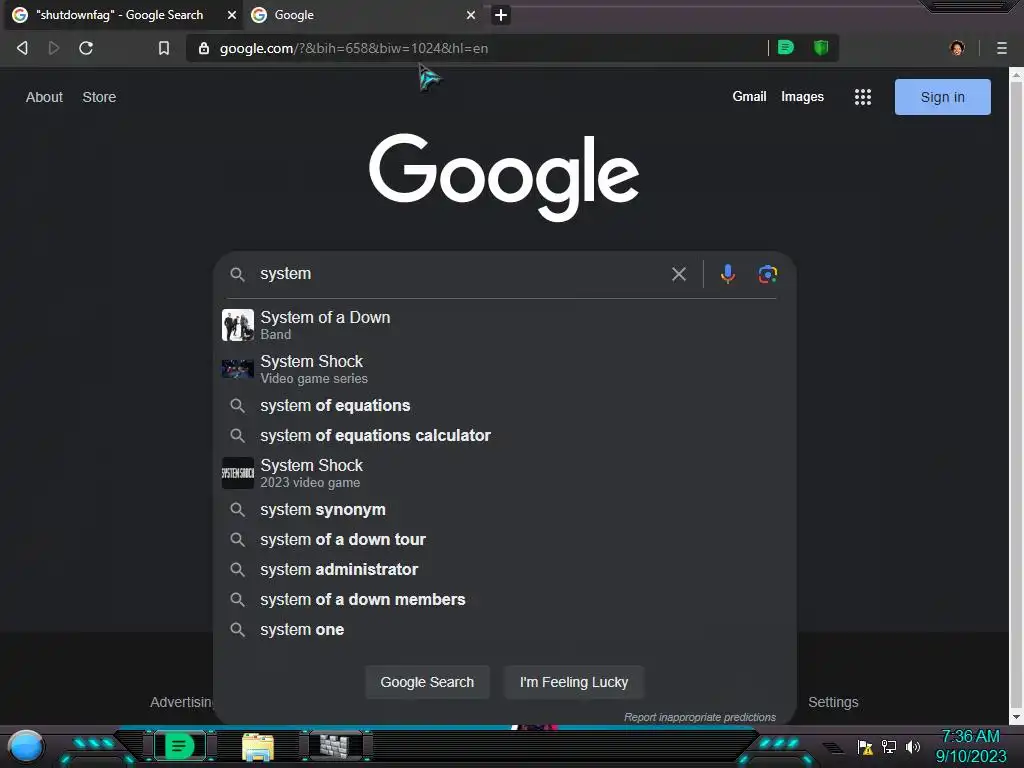Image resolution: width=1024 pixels, height=768 pixels.
Task: Click the I'm Feeling Lucky button
Action: pos(574,682)
